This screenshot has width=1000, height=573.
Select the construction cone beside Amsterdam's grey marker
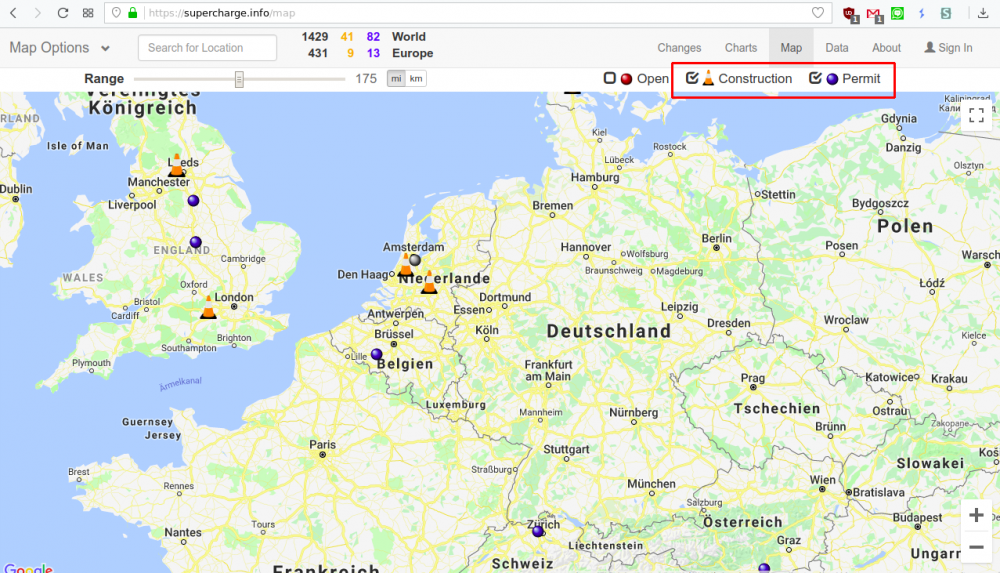(405, 264)
